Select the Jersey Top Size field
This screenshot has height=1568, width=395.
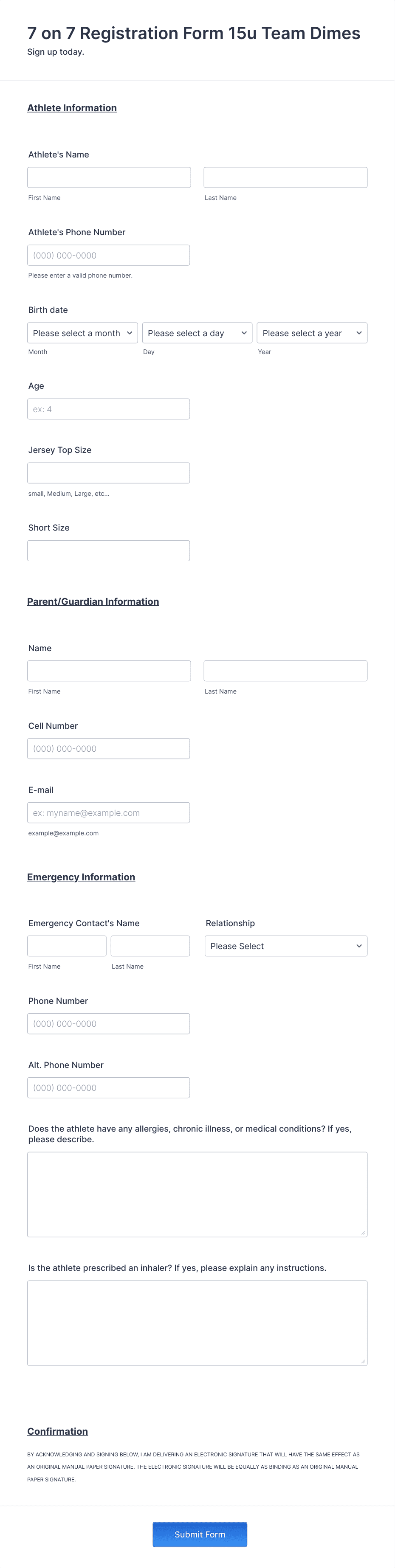(x=108, y=472)
